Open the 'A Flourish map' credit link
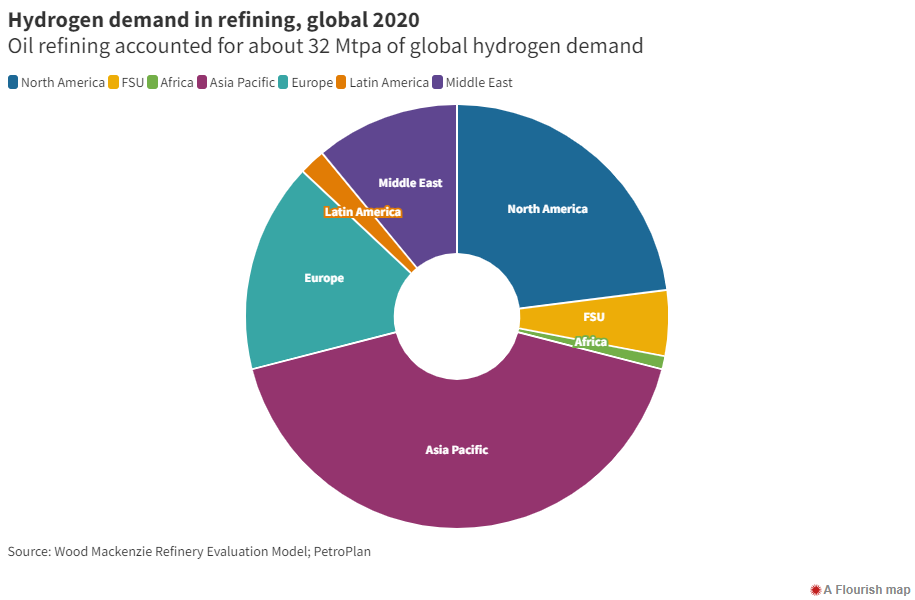The height and width of the screenshot is (600, 915). click(x=866, y=589)
